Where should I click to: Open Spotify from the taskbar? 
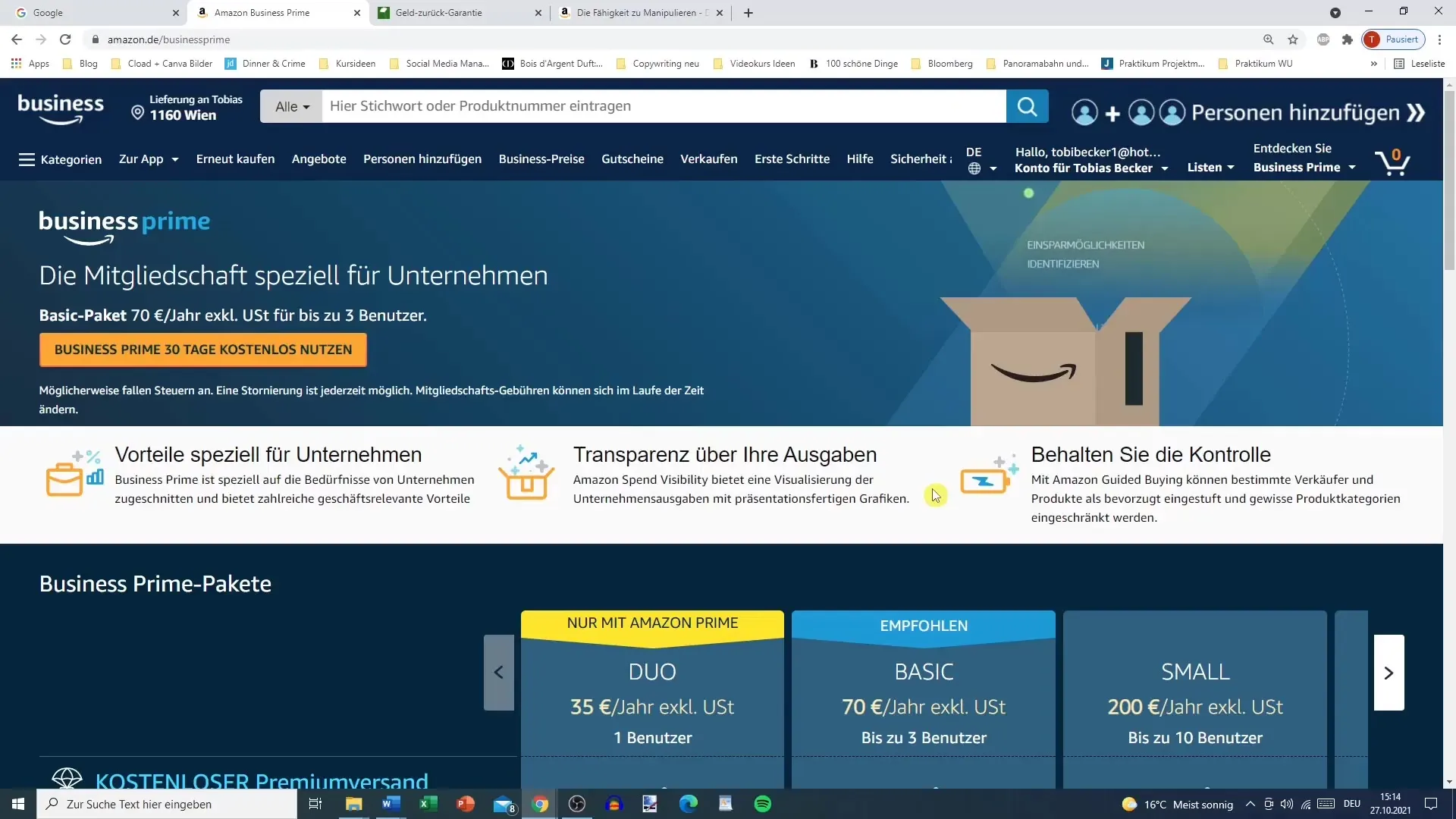(x=763, y=804)
